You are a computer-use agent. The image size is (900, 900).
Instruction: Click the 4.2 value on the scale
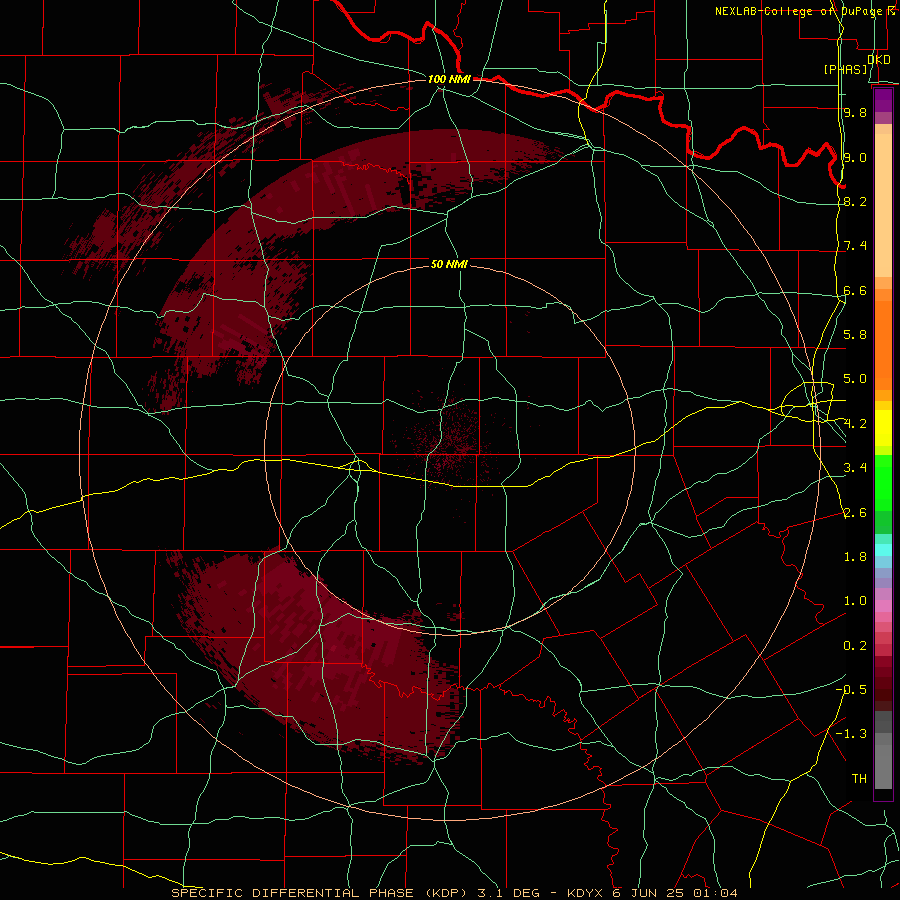tap(855, 424)
